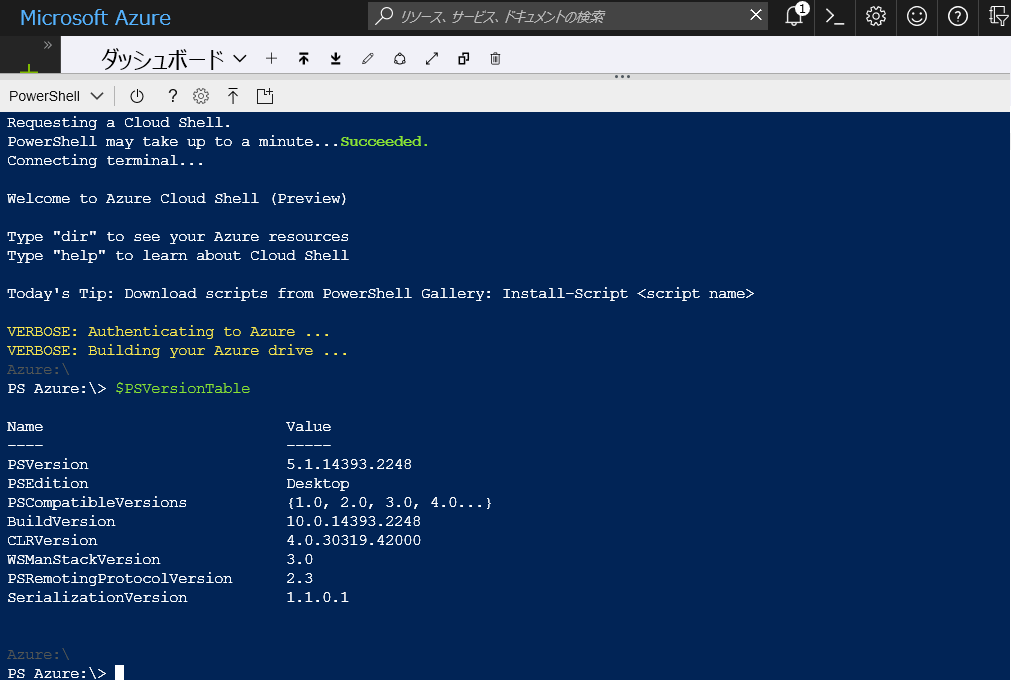Screen dimensions: 1011x680
Task: Send feedback via the smiley icon
Action: pyautogui.click(x=916, y=17)
